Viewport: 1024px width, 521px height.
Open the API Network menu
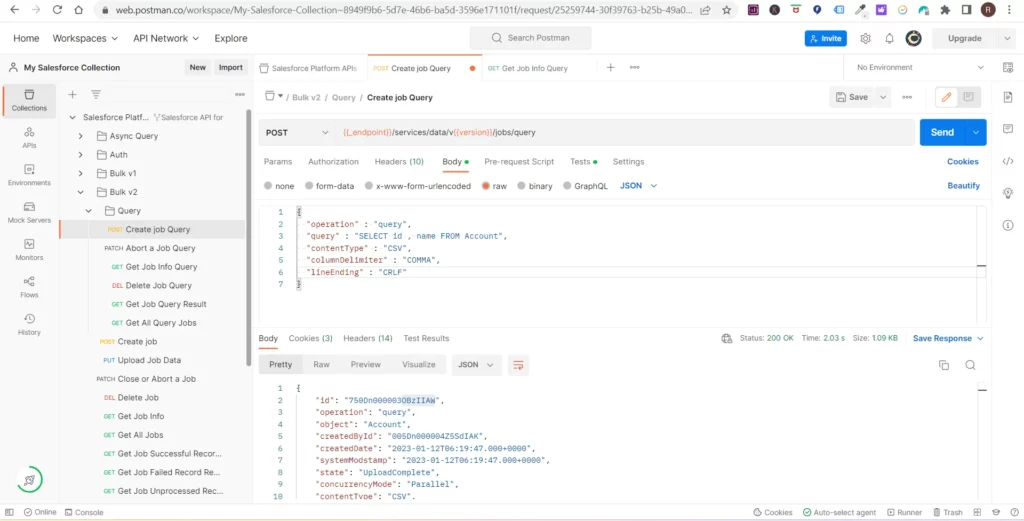(166, 39)
